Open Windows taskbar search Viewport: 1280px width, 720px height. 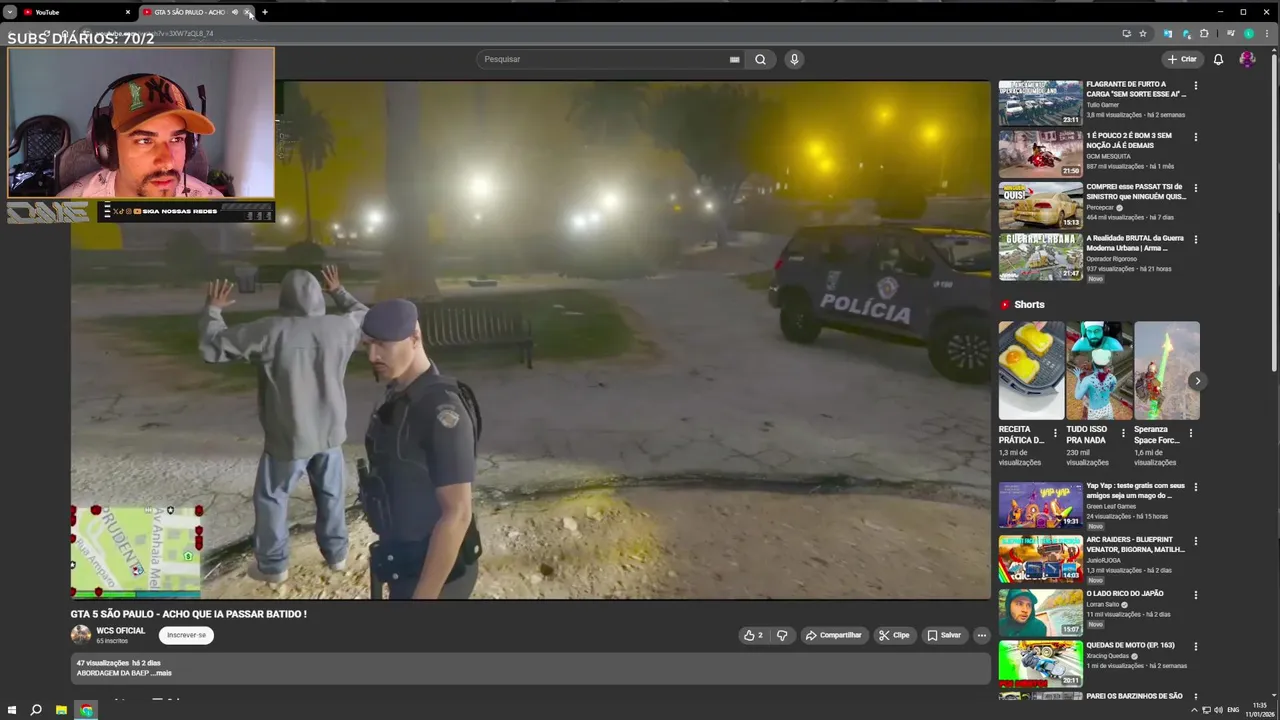[36, 710]
